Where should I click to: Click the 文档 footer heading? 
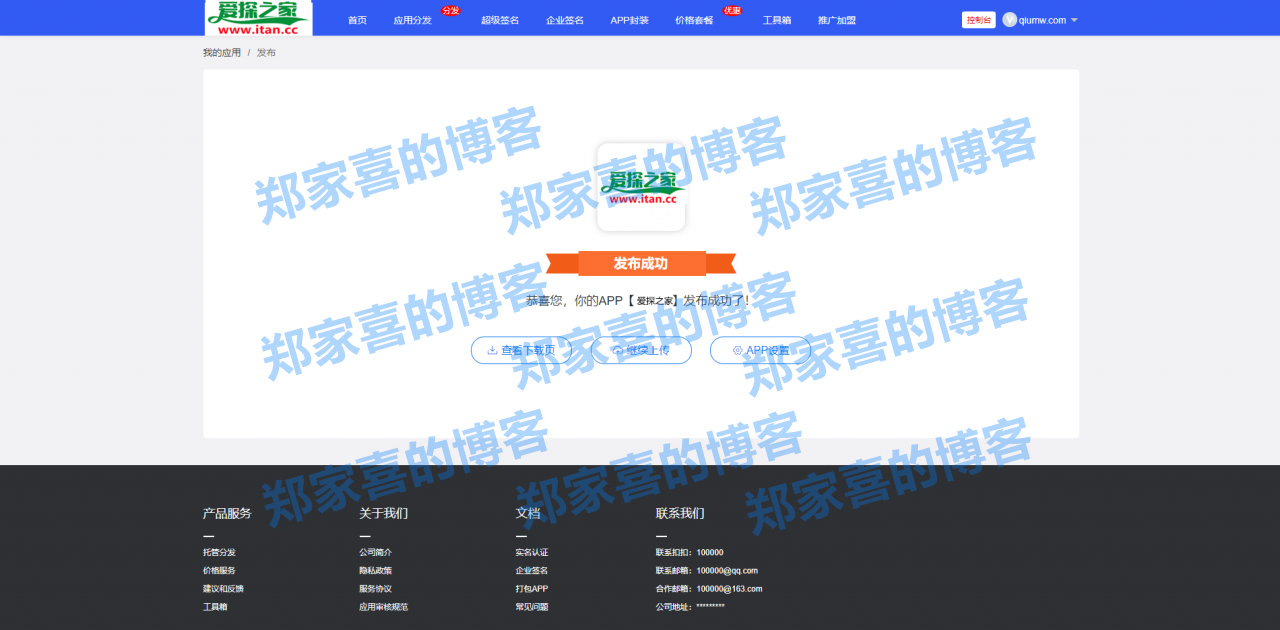coord(528,513)
